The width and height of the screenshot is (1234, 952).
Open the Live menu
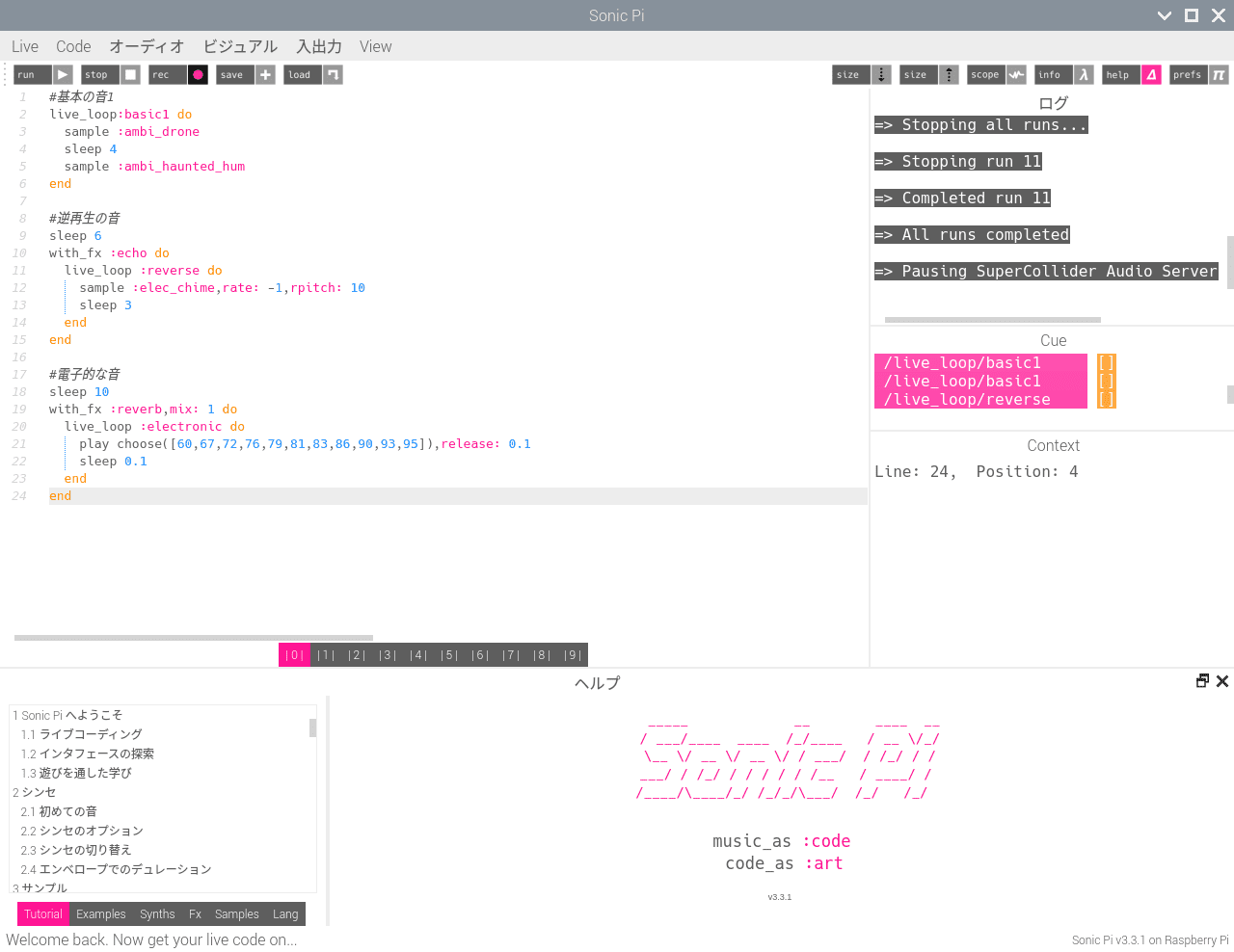tap(25, 46)
